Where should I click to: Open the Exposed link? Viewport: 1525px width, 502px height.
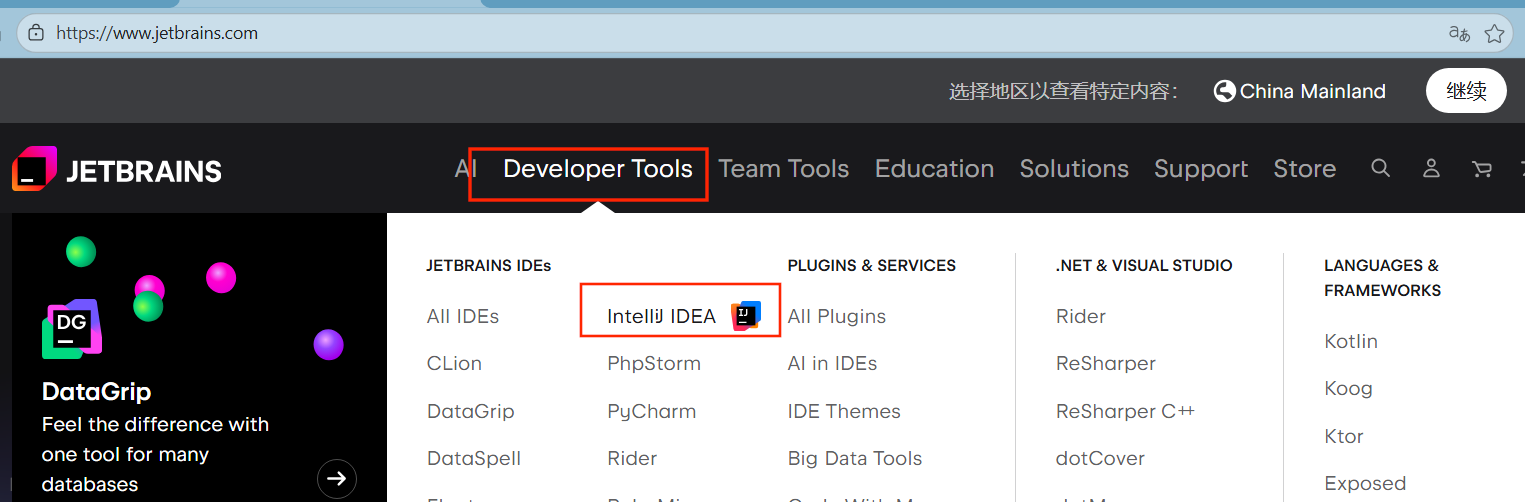(x=1365, y=483)
